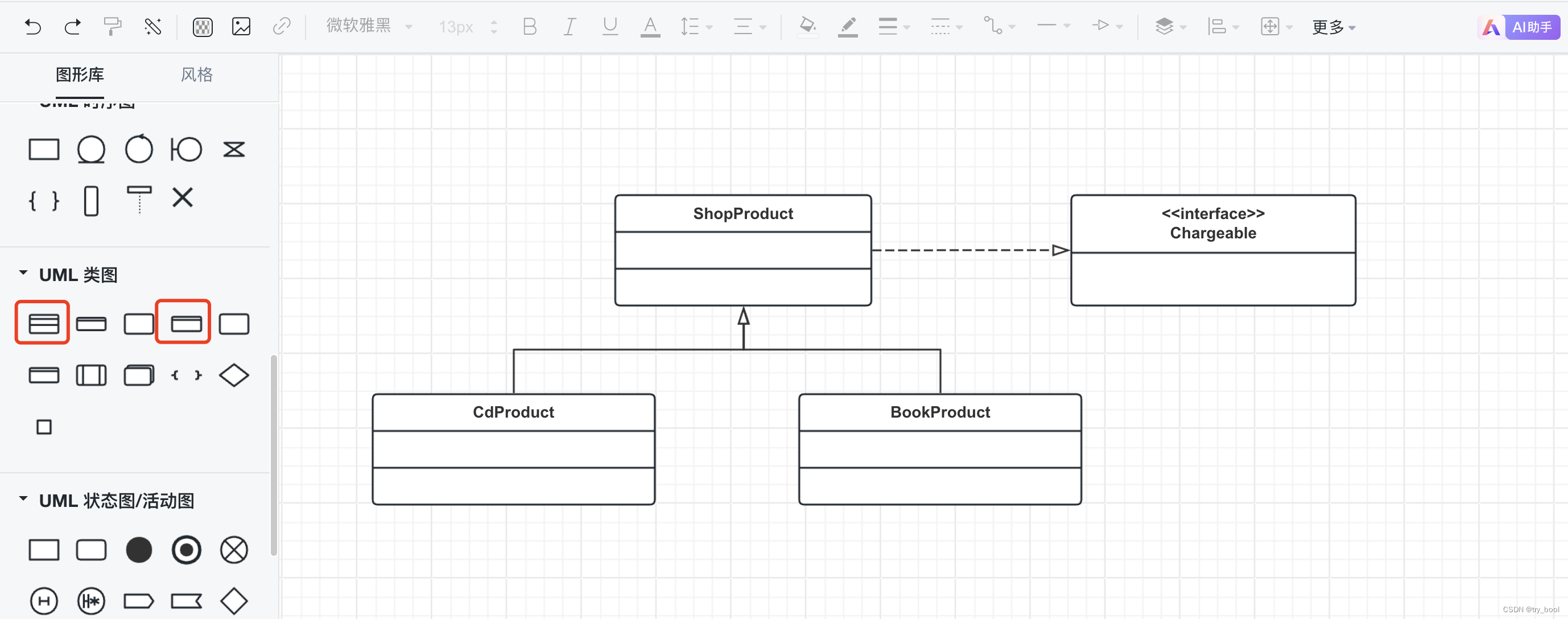Choose the diamond shape in UML class library
Screen dimensions: 1568x619
[x=234, y=375]
